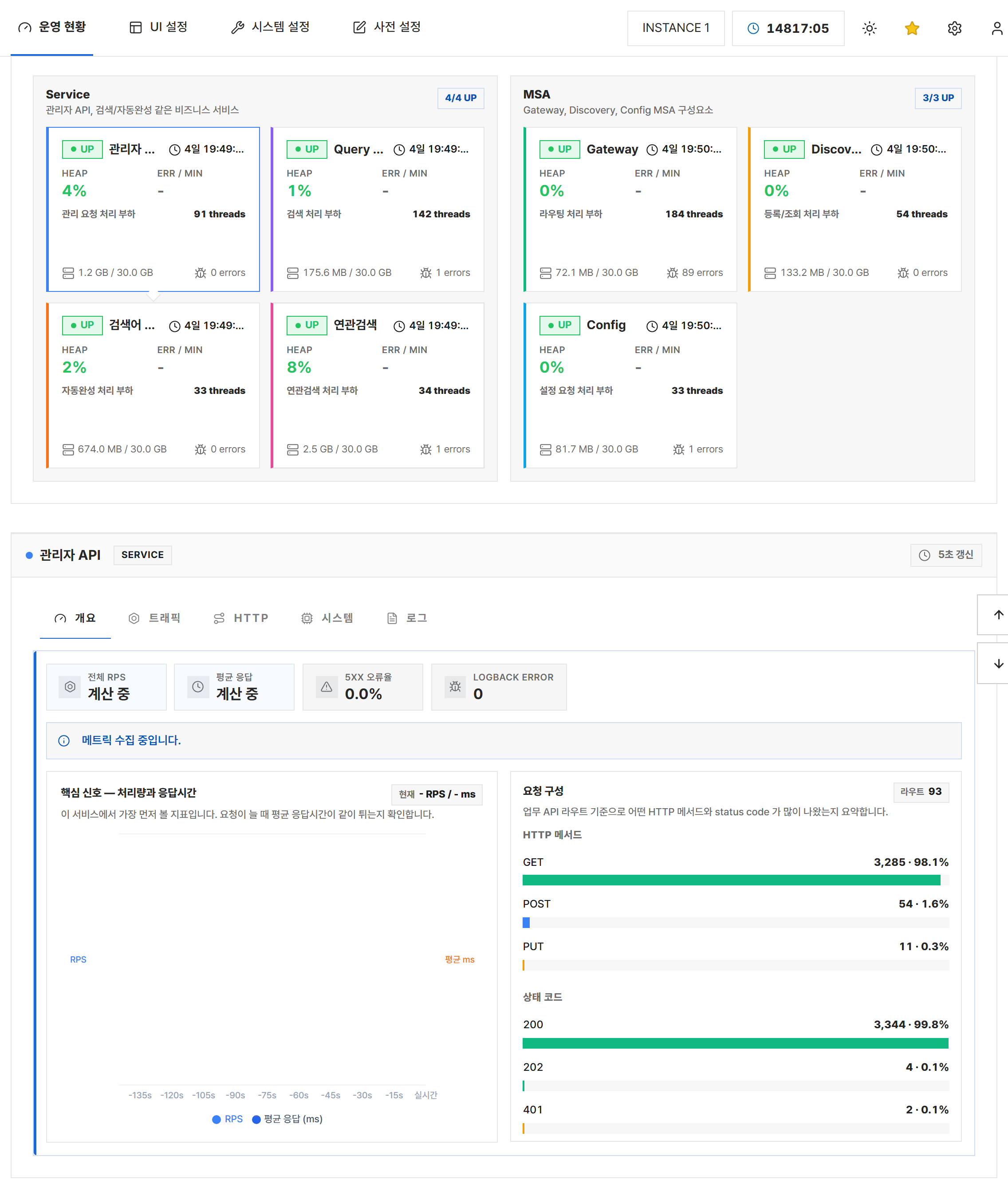This screenshot has width=1008, height=1203.
Task: Toggle light/dark theme sun icon
Action: point(869,28)
